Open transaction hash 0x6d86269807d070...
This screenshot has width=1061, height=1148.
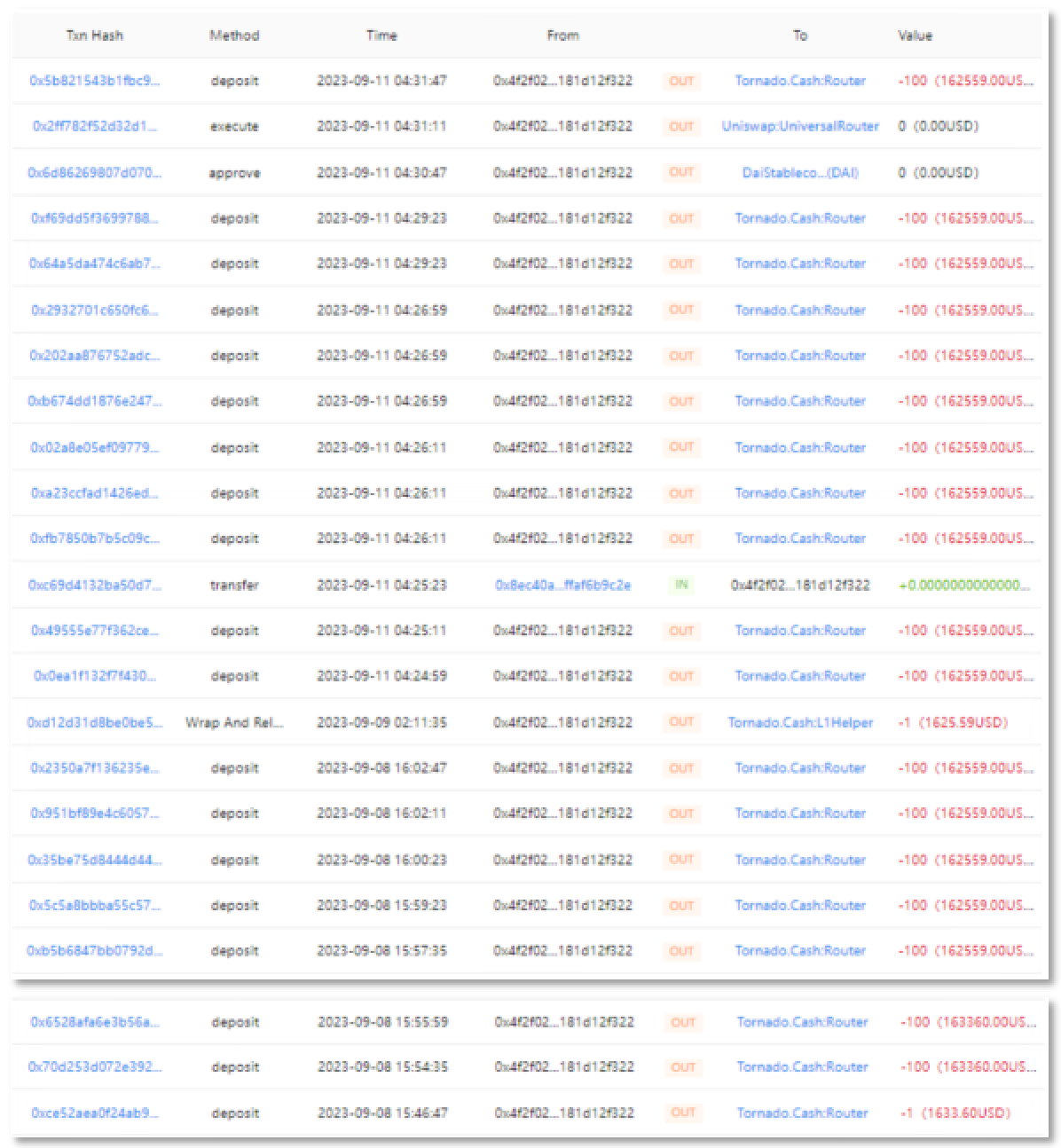pyautogui.click(x=95, y=172)
